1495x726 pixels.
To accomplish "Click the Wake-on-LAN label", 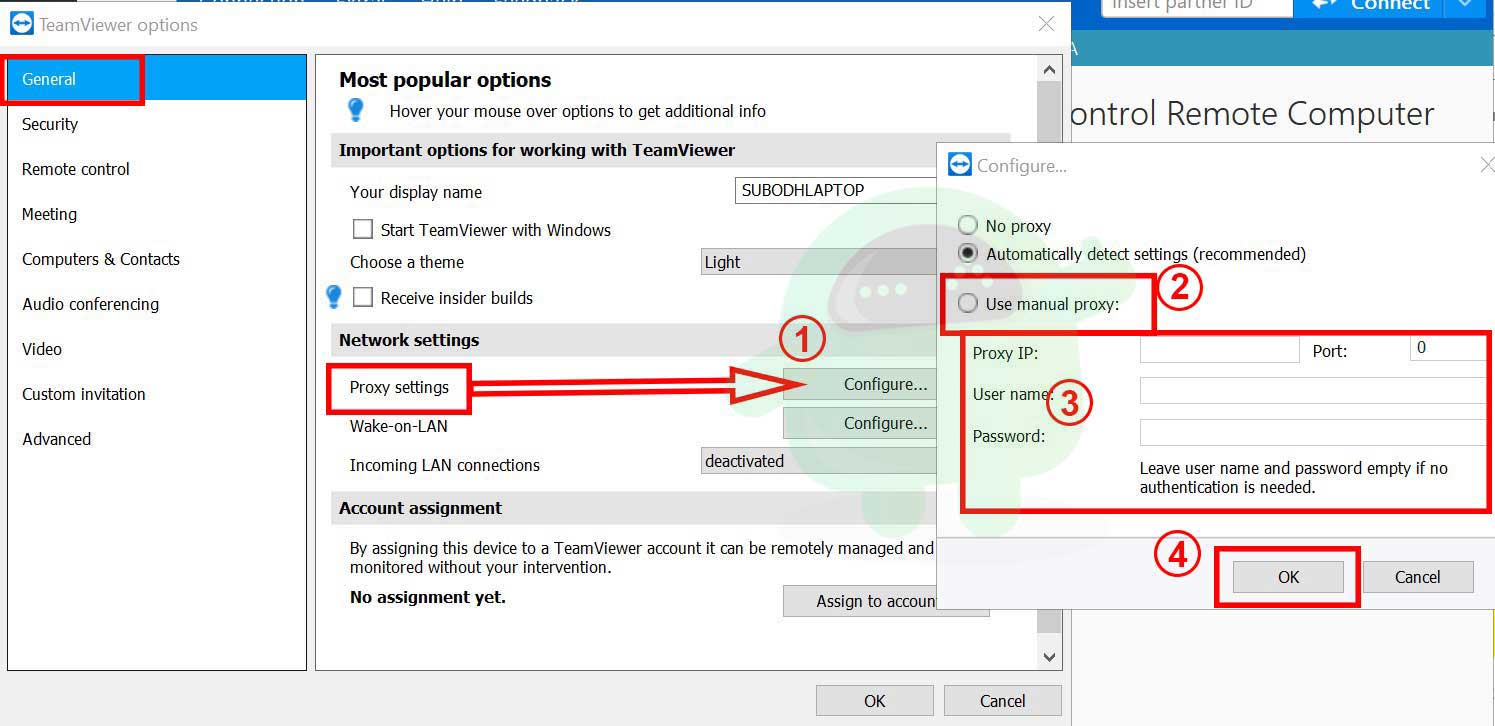I will pyautogui.click(x=398, y=426).
